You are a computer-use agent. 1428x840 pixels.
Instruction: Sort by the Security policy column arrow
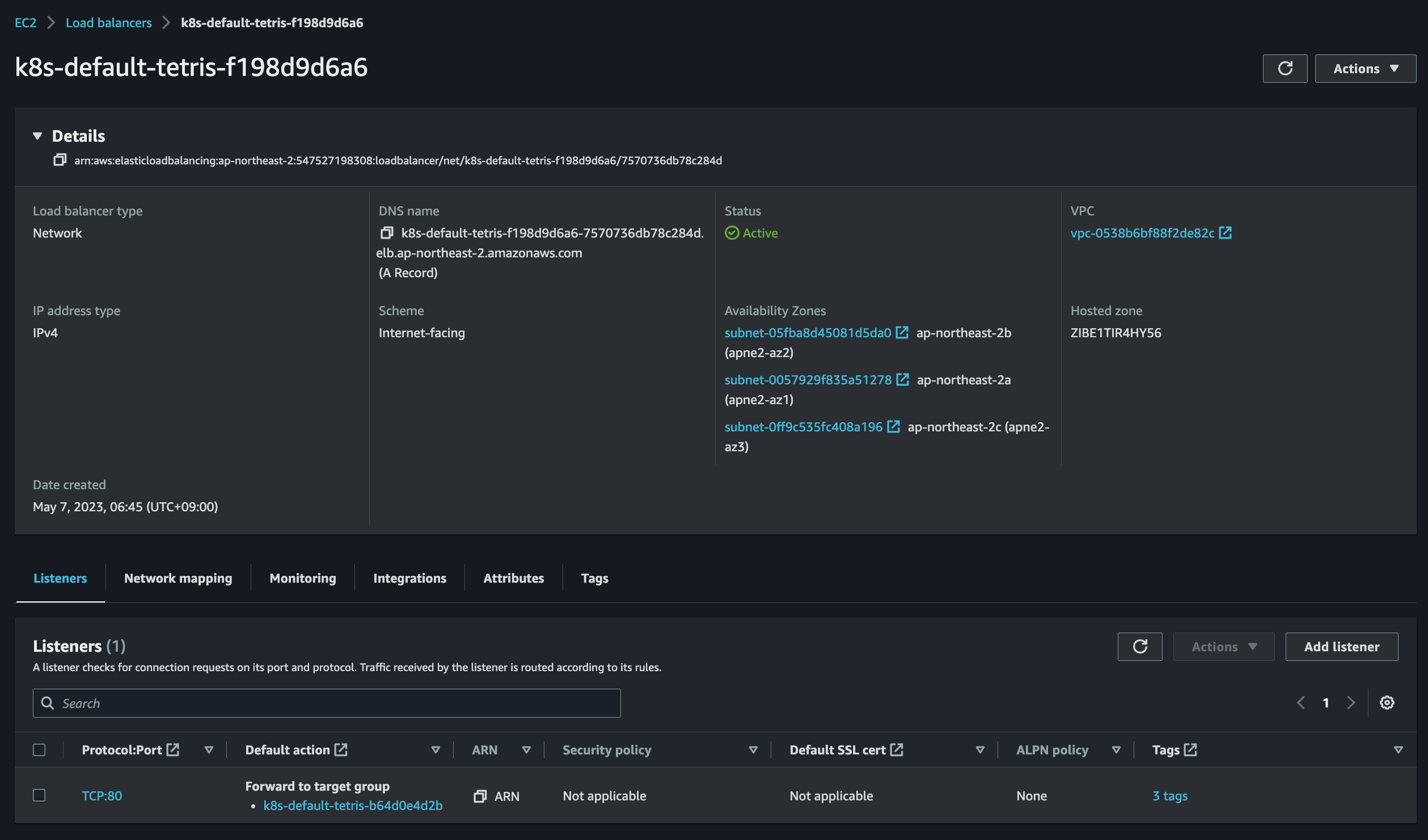(753, 750)
